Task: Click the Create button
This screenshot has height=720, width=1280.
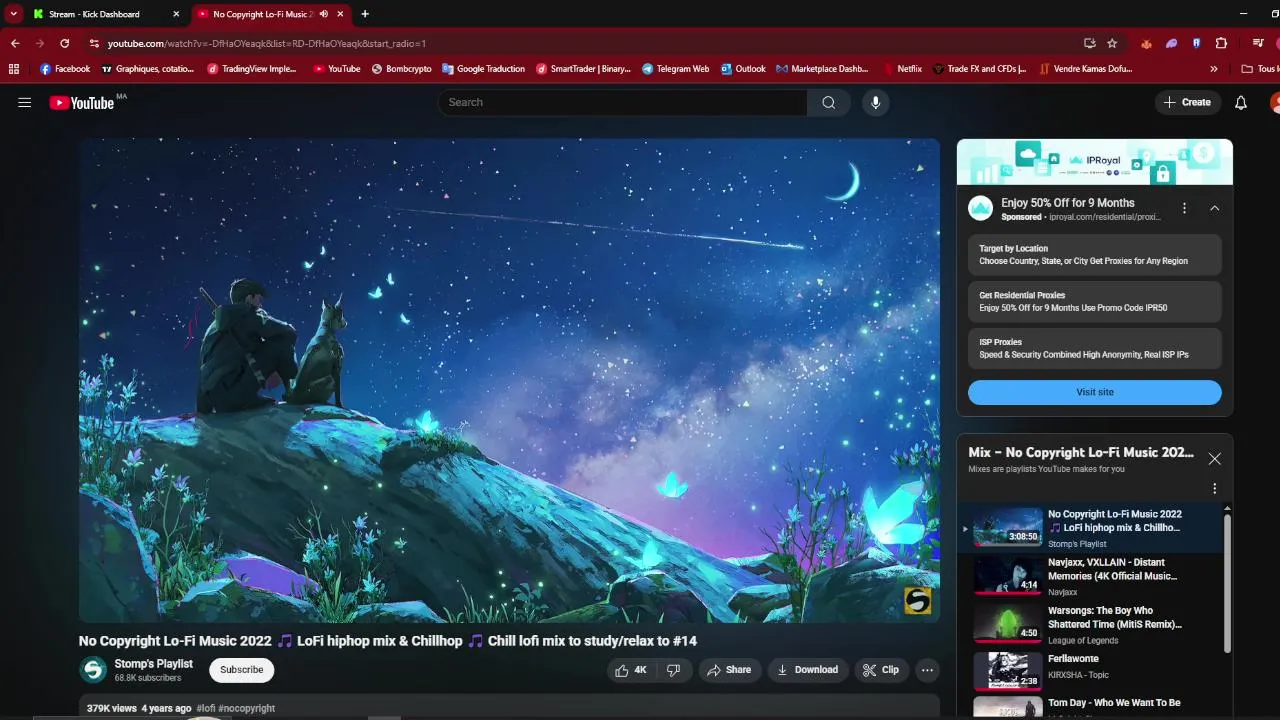Action: 1187,102
